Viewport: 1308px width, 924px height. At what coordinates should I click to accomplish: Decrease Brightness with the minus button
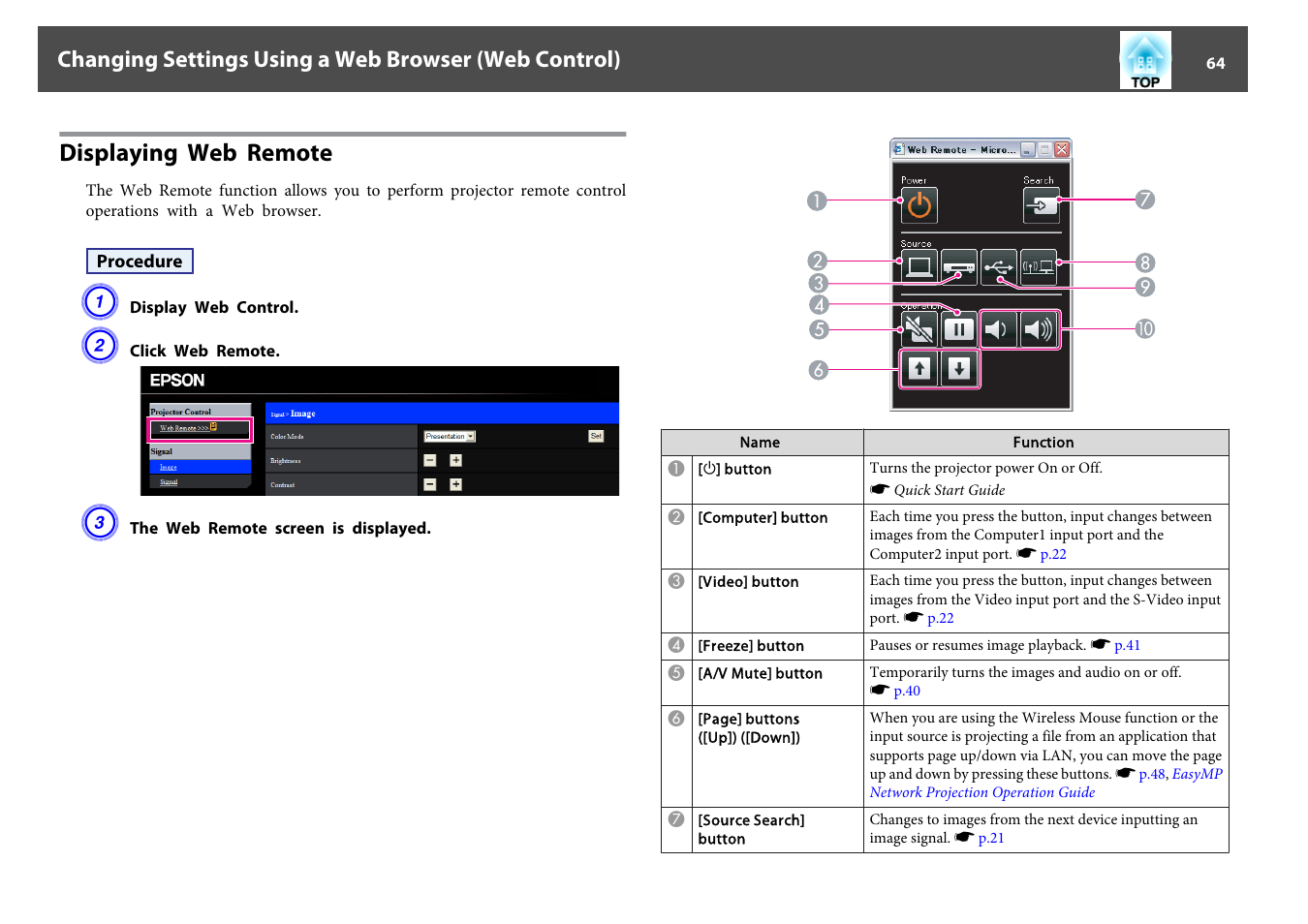(430, 461)
